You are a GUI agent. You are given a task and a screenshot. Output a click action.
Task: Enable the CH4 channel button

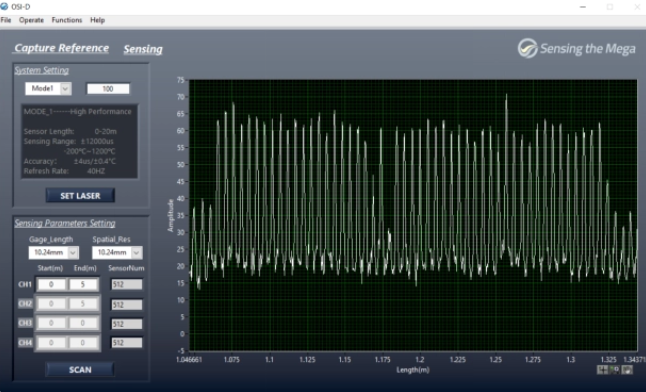pyautogui.click(x=25, y=343)
